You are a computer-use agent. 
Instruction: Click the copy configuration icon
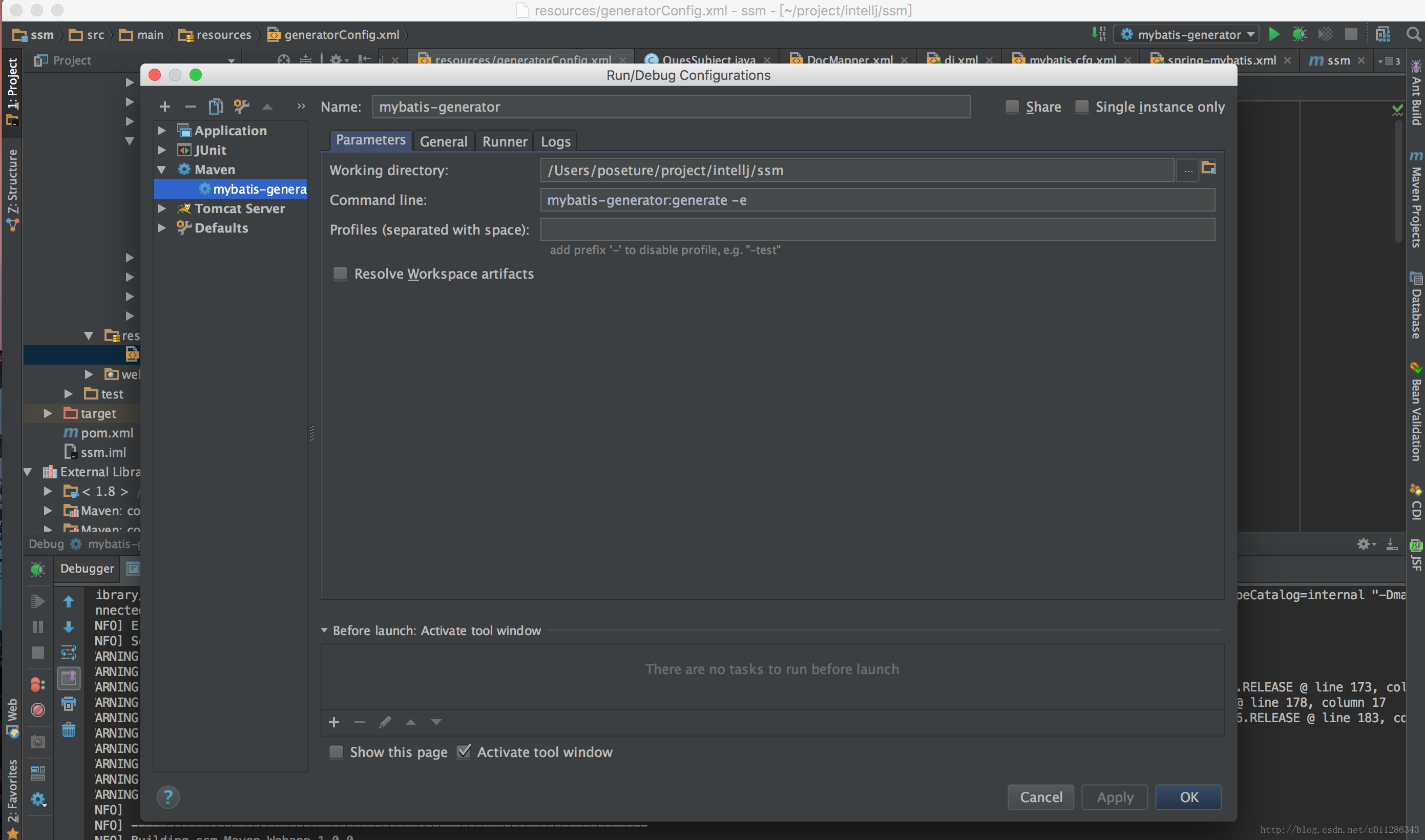click(x=216, y=107)
